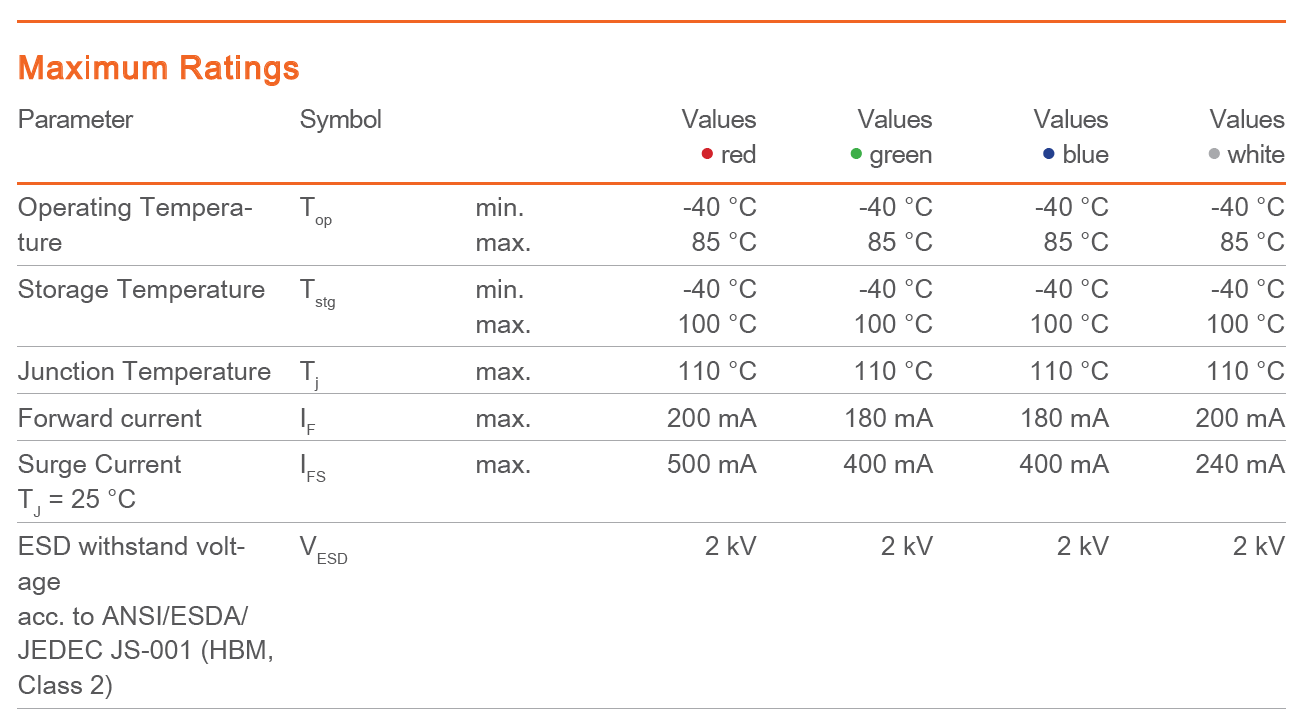
Task: Select the Symbol column header
Action: click(x=341, y=120)
